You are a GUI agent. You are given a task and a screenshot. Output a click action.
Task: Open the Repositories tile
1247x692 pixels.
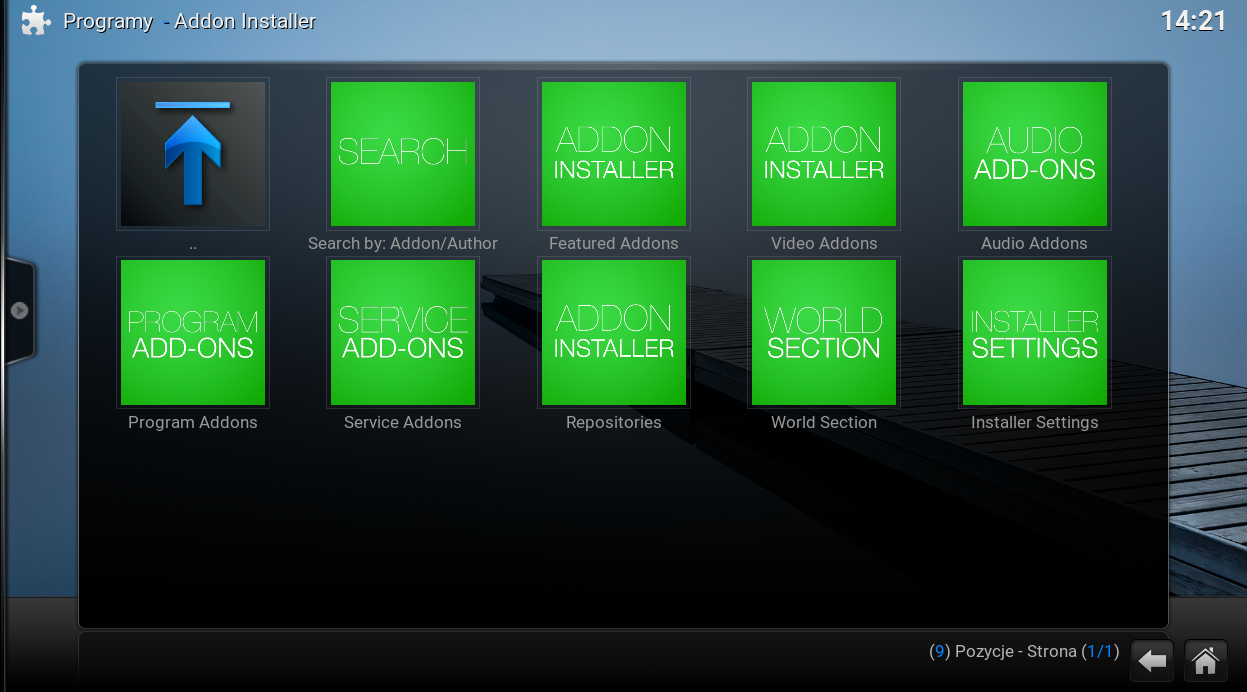pyautogui.click(x=614, y=333)
